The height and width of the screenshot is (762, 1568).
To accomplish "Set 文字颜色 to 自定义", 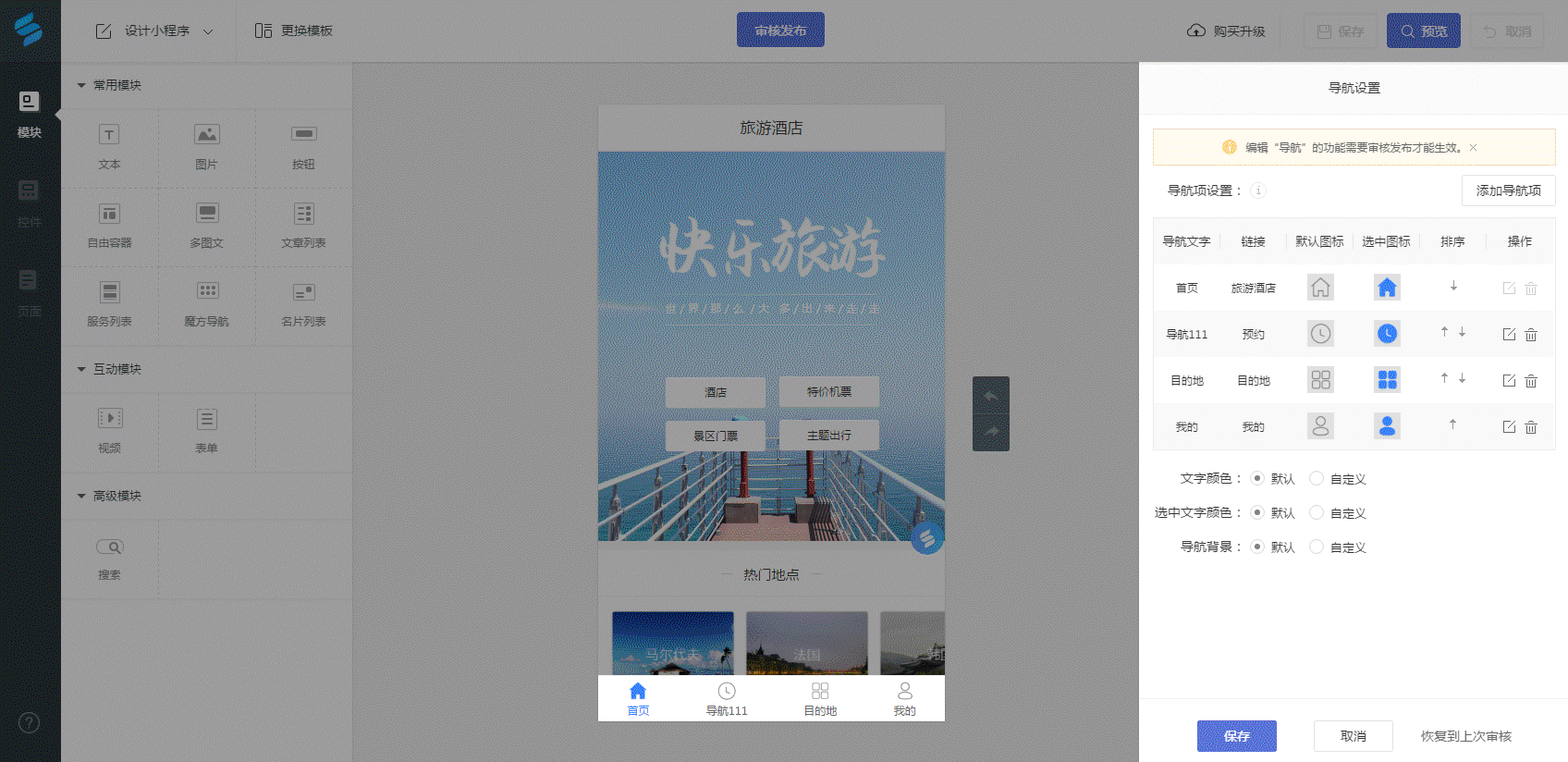I will (1317, 479).
